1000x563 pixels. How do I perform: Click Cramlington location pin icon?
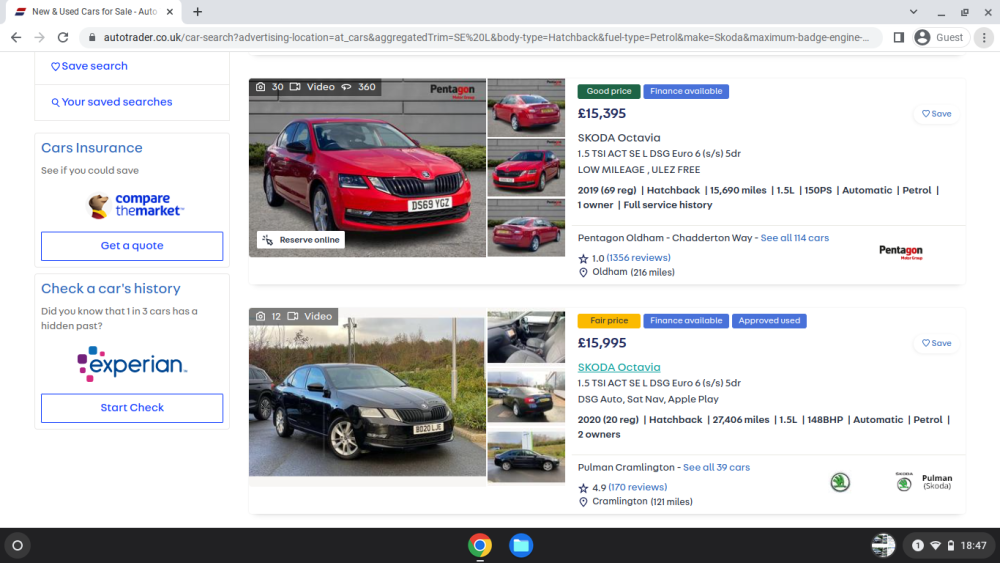[583, 502]
